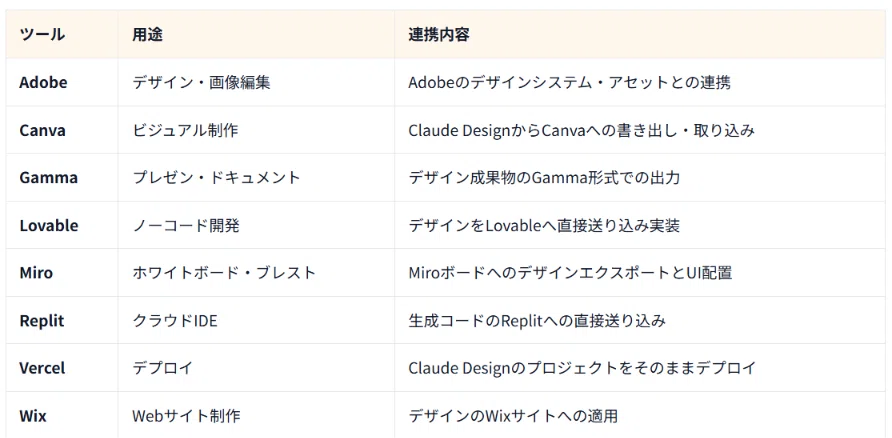Select the Adobe tool name cell

pyautogui.click(x=62, y=82)
